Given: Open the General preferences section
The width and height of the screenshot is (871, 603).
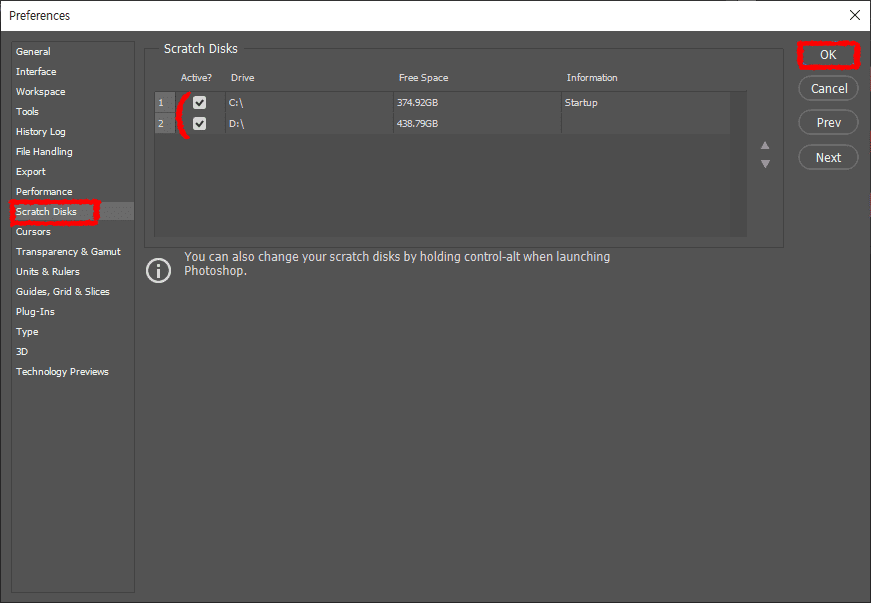Looking at the screenshot, I should 33,51.
